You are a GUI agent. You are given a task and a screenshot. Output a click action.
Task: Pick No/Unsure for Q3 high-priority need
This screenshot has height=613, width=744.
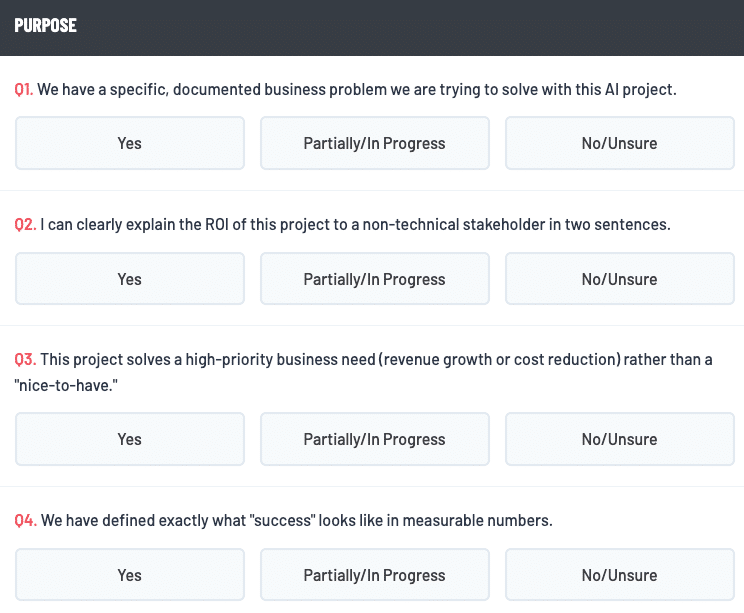coord(619,439)
